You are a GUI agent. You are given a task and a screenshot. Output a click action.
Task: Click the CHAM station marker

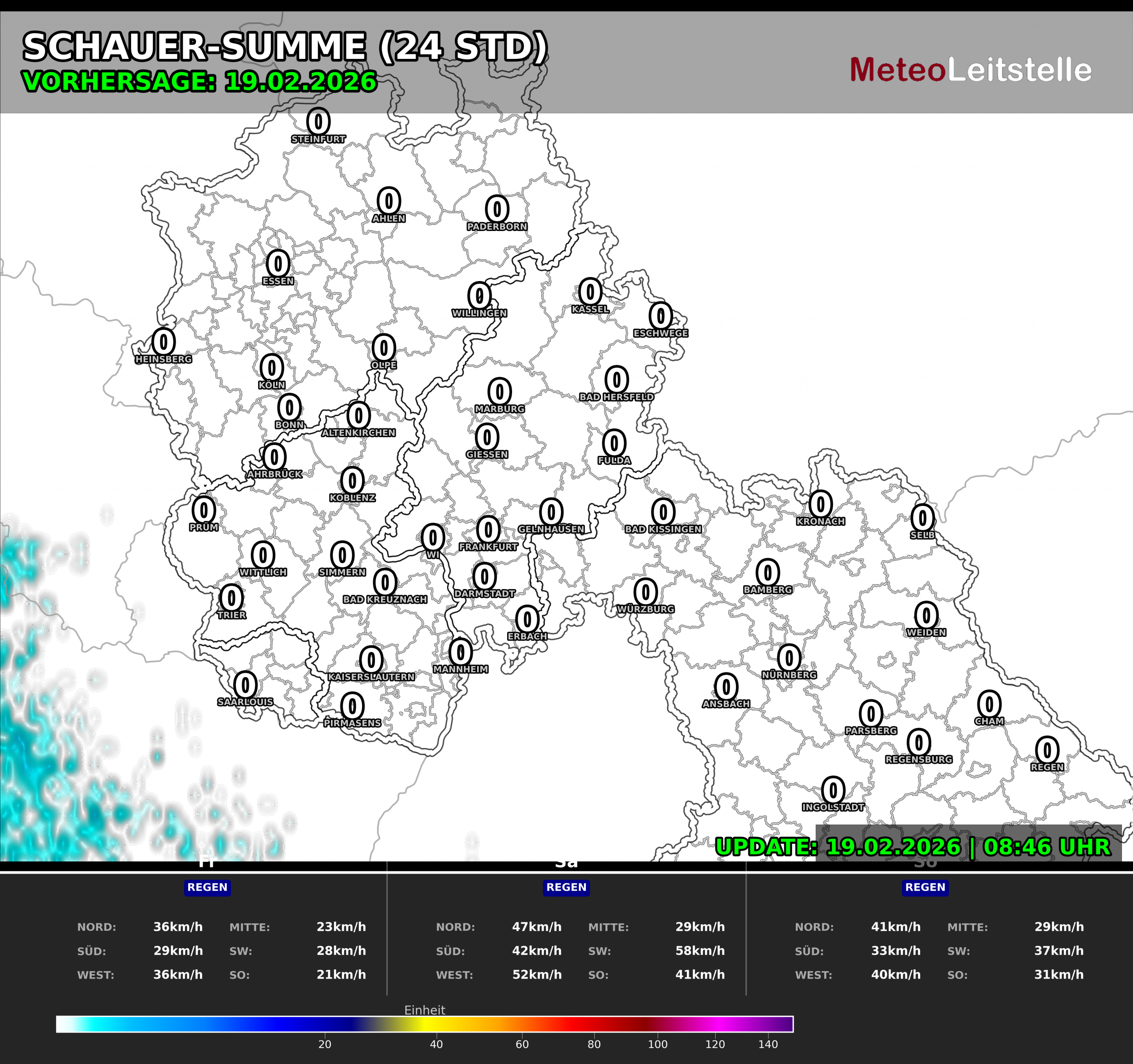coord(989,705)
